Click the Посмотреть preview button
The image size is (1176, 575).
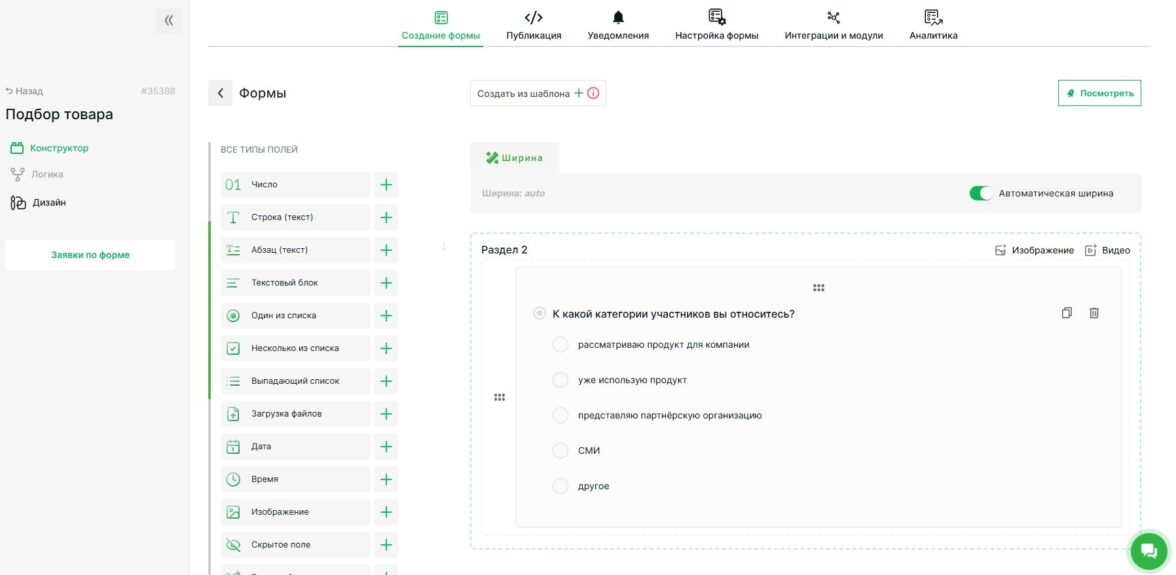click(x=1100, y=94)
